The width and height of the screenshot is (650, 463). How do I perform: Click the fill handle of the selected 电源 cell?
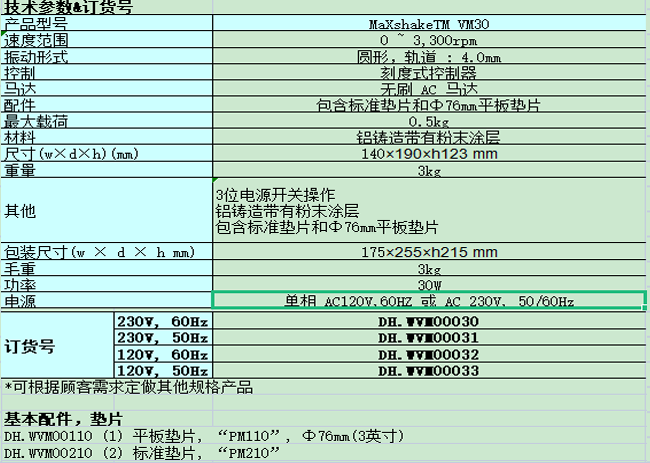(x=645, y=308)
